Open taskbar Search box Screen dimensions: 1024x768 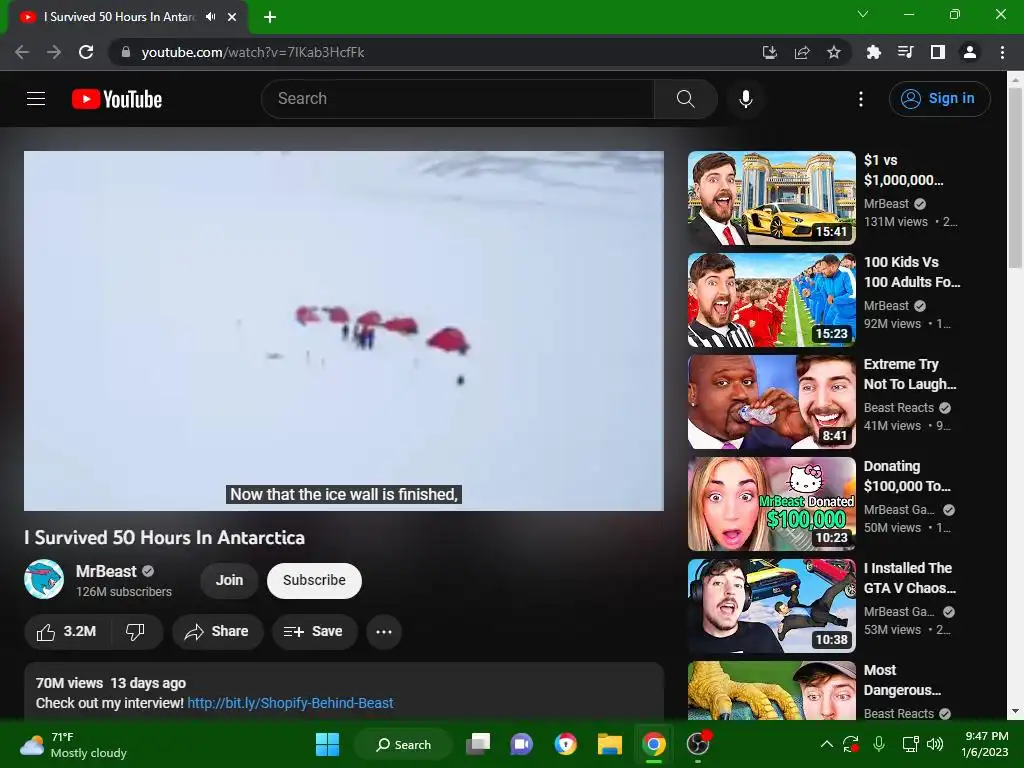(x=403, y=744)
